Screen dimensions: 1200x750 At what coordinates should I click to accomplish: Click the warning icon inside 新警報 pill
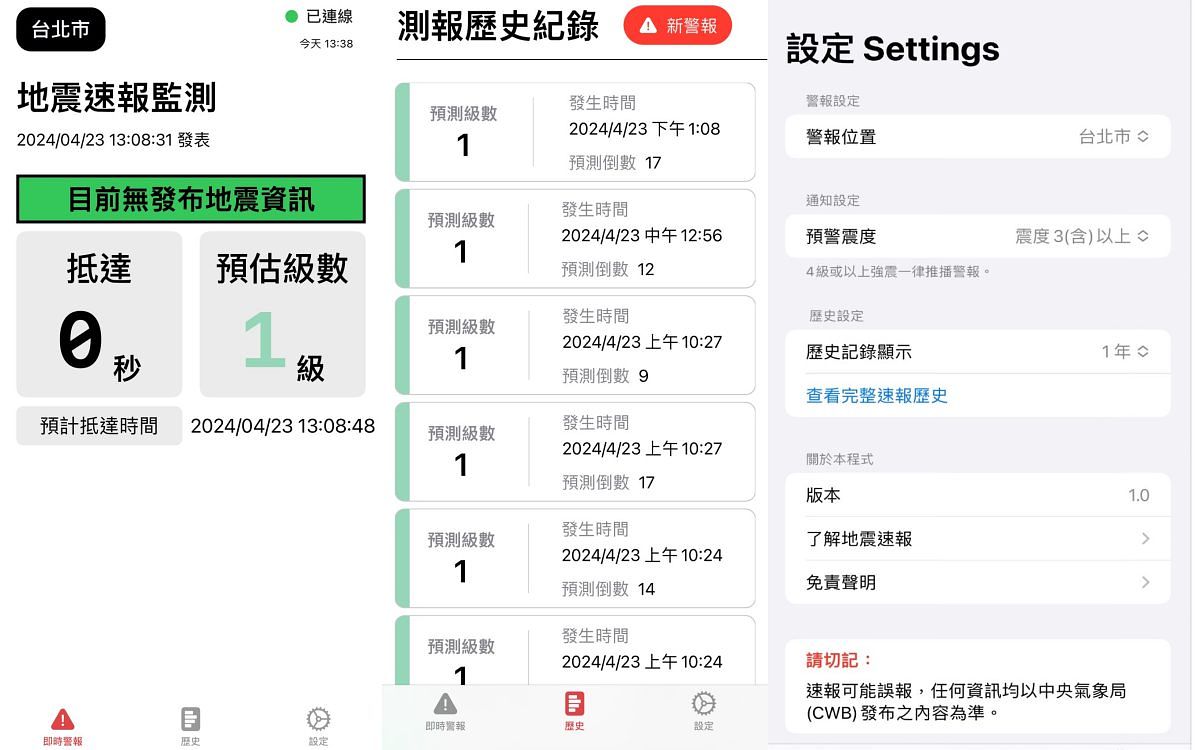click(648, 26)
